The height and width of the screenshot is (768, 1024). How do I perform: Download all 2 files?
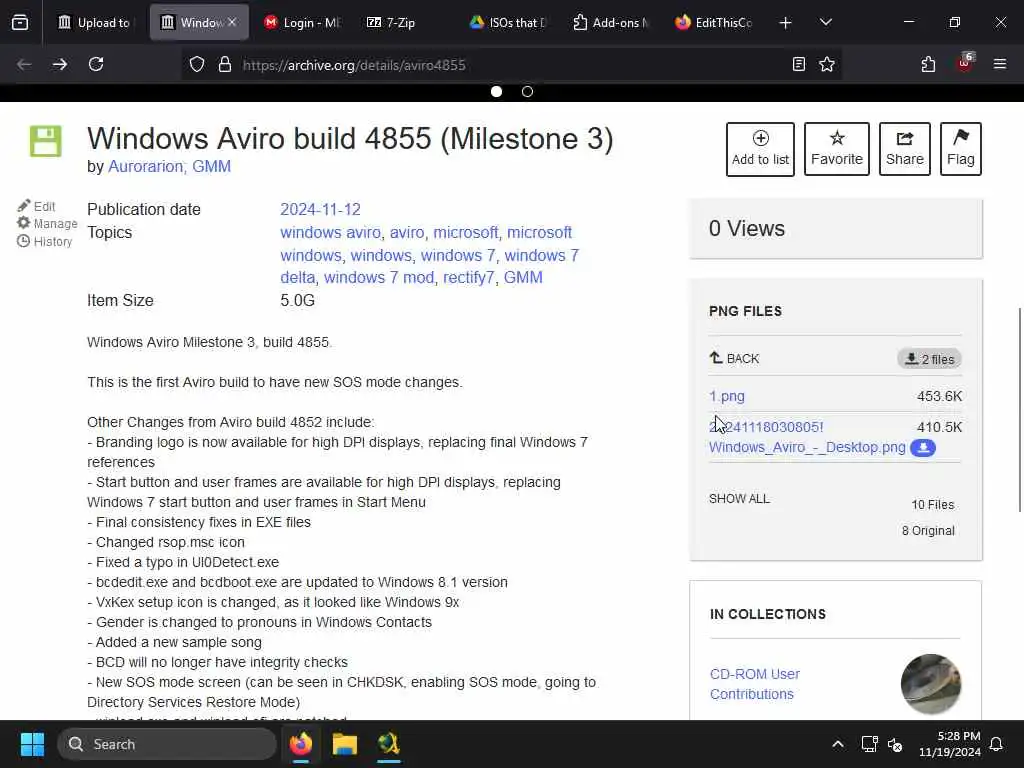pyautogui.click(x=929, y=359)
